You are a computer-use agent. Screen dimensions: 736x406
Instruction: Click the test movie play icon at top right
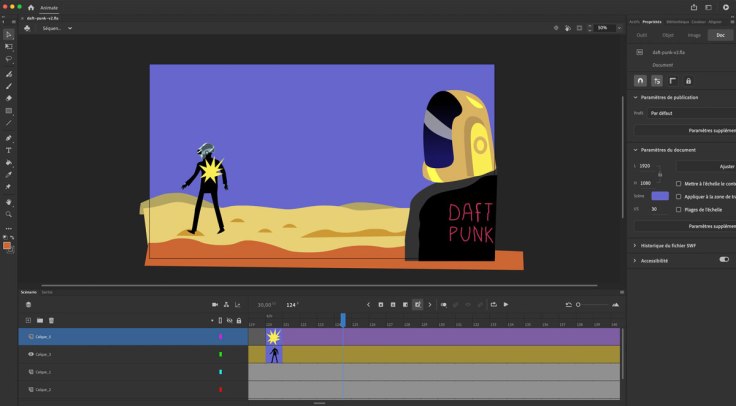click(726, 8)
